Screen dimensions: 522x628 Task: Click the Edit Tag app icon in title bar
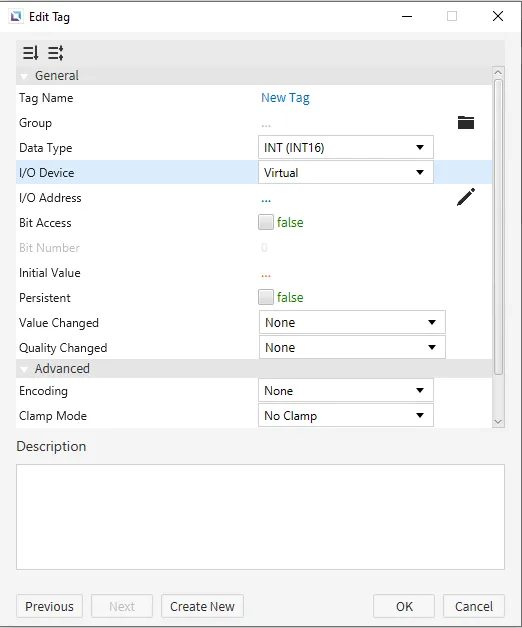(16, 16)
